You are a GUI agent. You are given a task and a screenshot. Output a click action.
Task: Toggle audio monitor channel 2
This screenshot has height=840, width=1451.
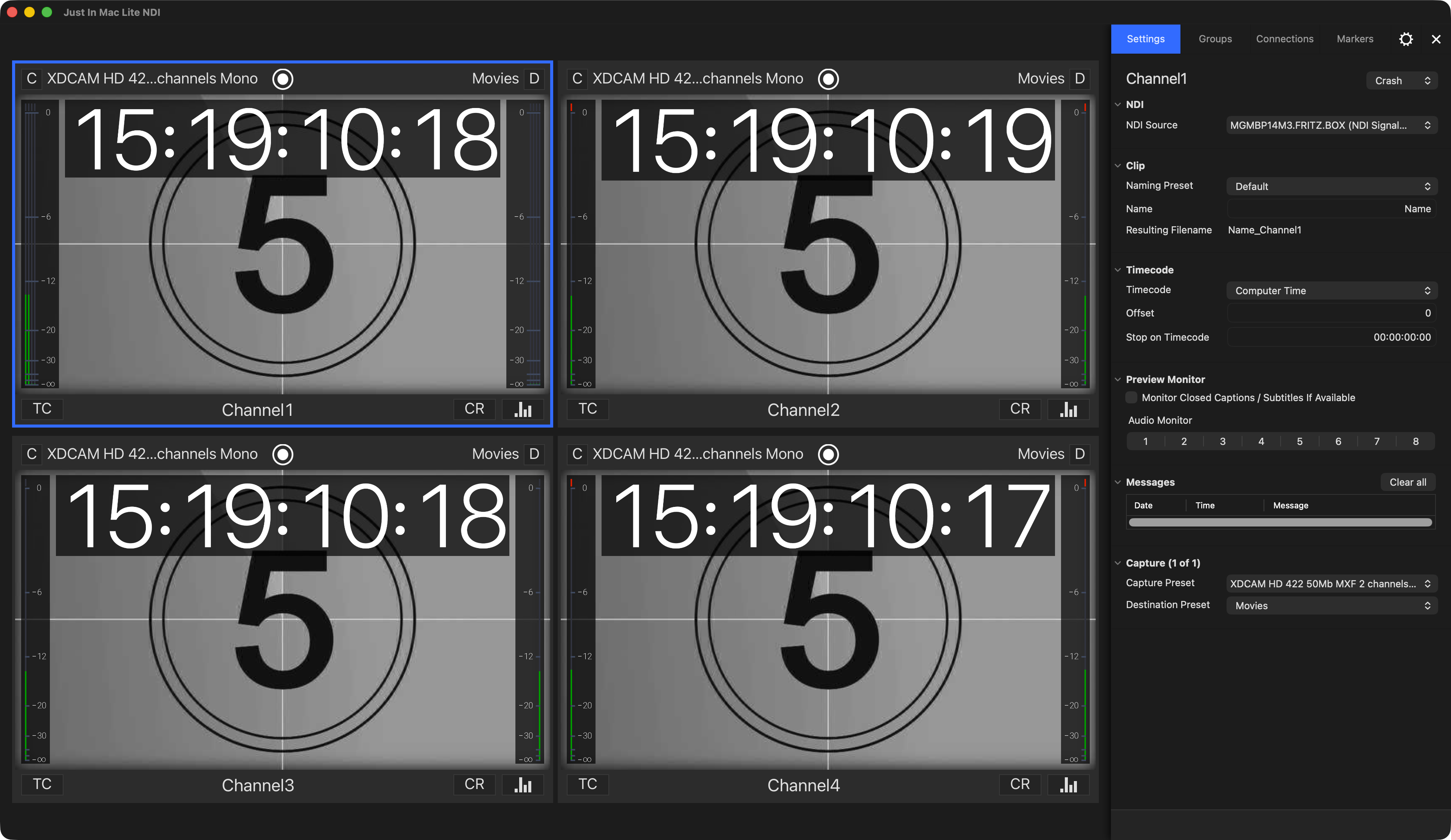(1184, 442)
